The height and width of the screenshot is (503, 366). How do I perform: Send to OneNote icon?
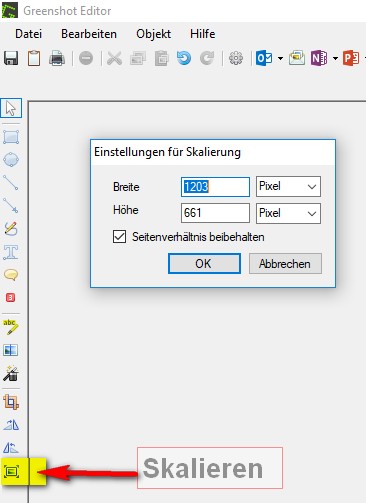click(319, 58)
